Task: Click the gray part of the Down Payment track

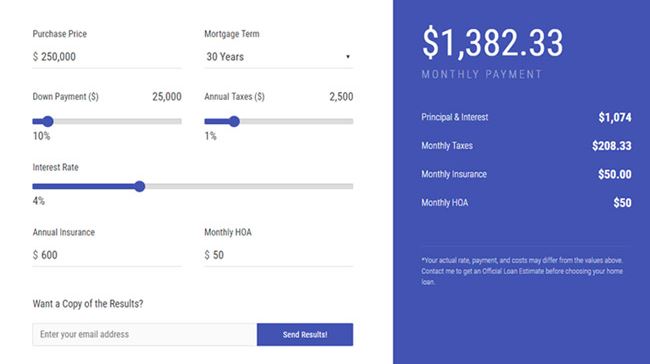Action: (x=117, y=121)
